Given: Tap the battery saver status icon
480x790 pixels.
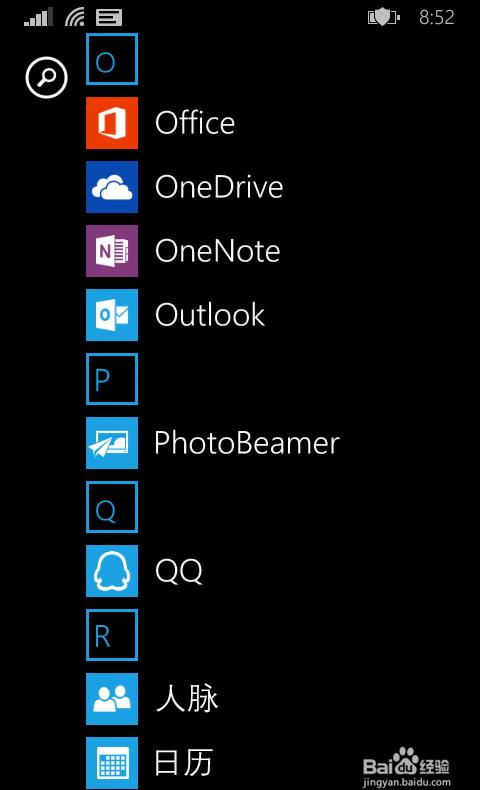Looking at the screenshot, I should coord(383,18).
